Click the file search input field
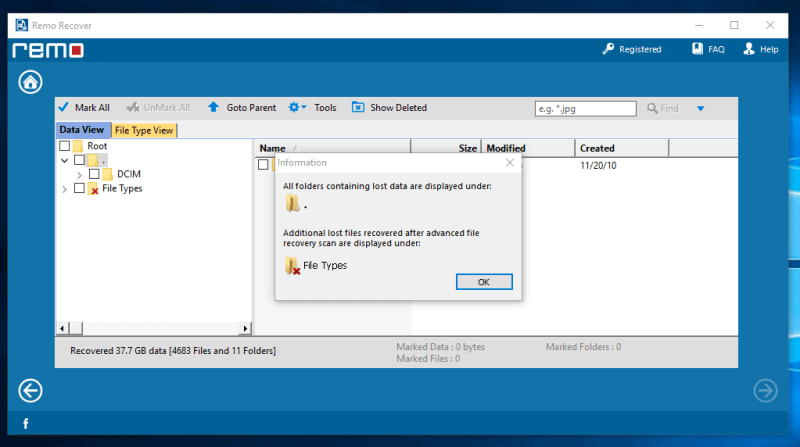The image size is (800, 447). tap(585, 108)
